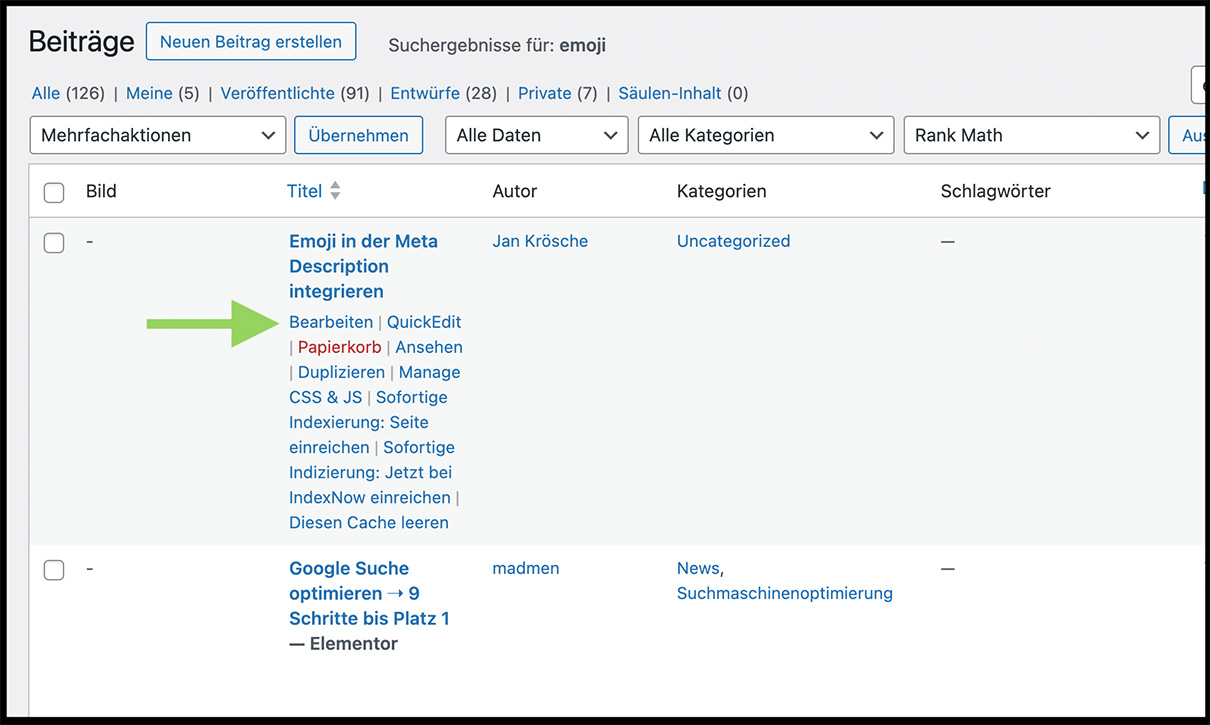This screenshot has height=725, width=1210.
Task: Open the Suchmaschinenoptimierung category link
Action: [784, 593]
